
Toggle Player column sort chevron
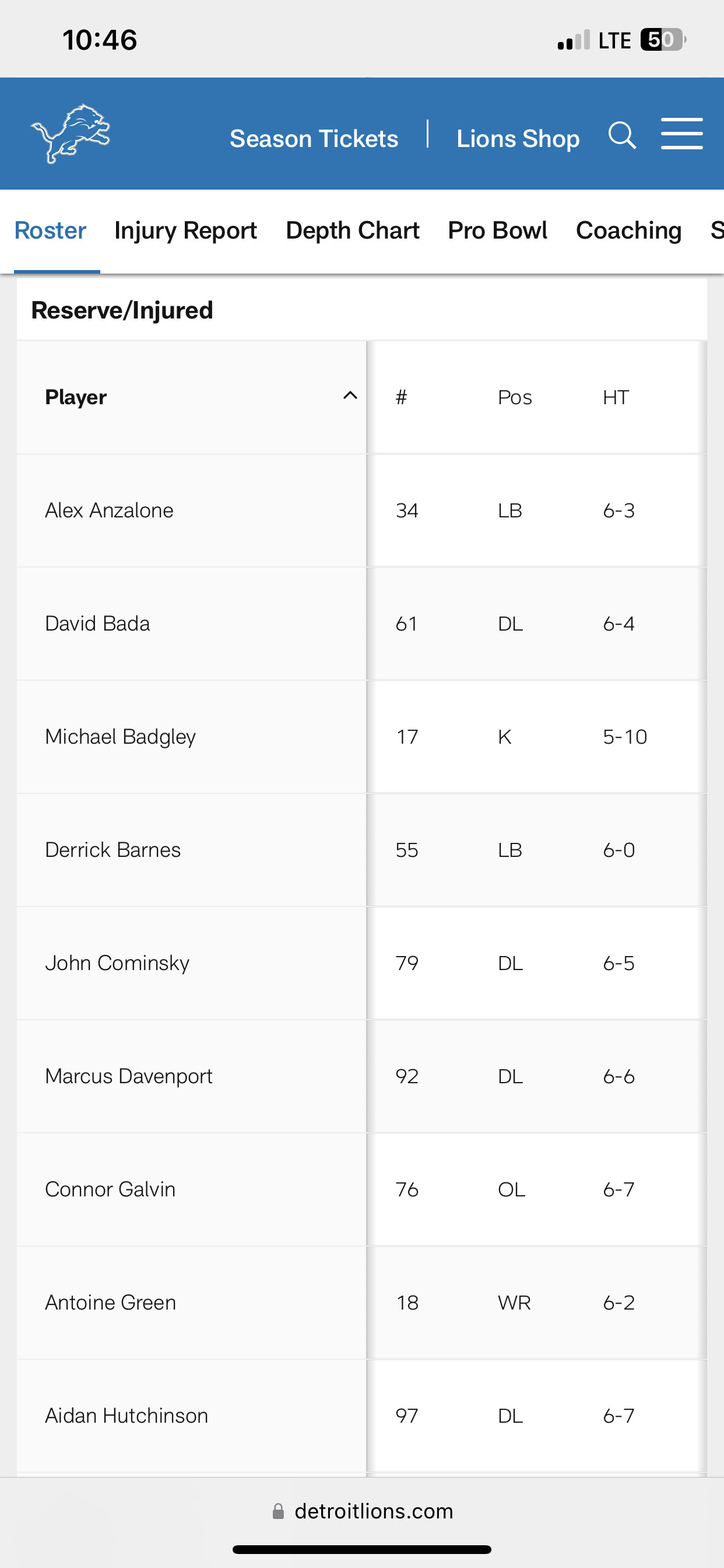pyautogui.click(x=350, y=395)
